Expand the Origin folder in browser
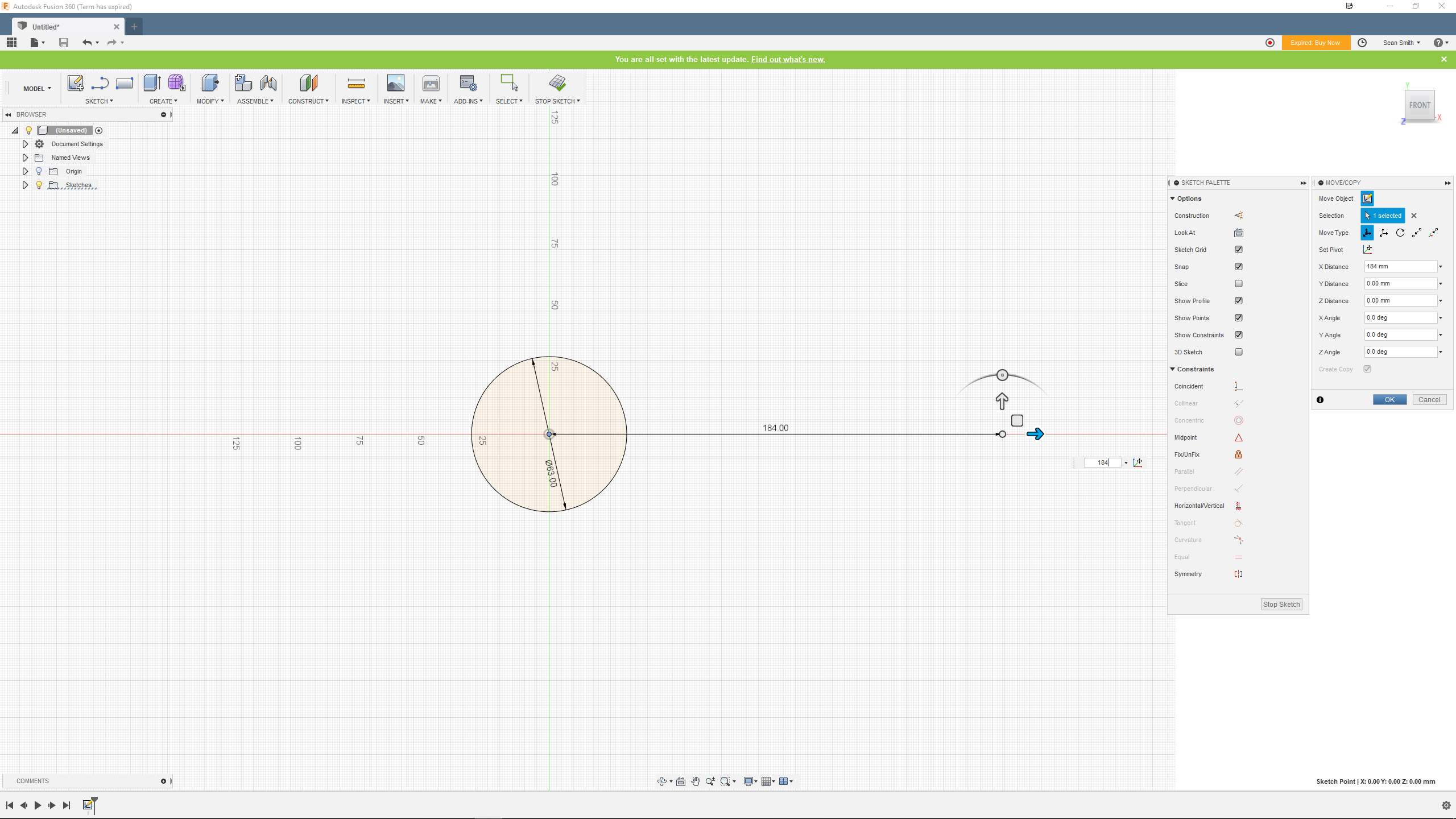Viewport: 1456px width, 819px height. (25, 171)
